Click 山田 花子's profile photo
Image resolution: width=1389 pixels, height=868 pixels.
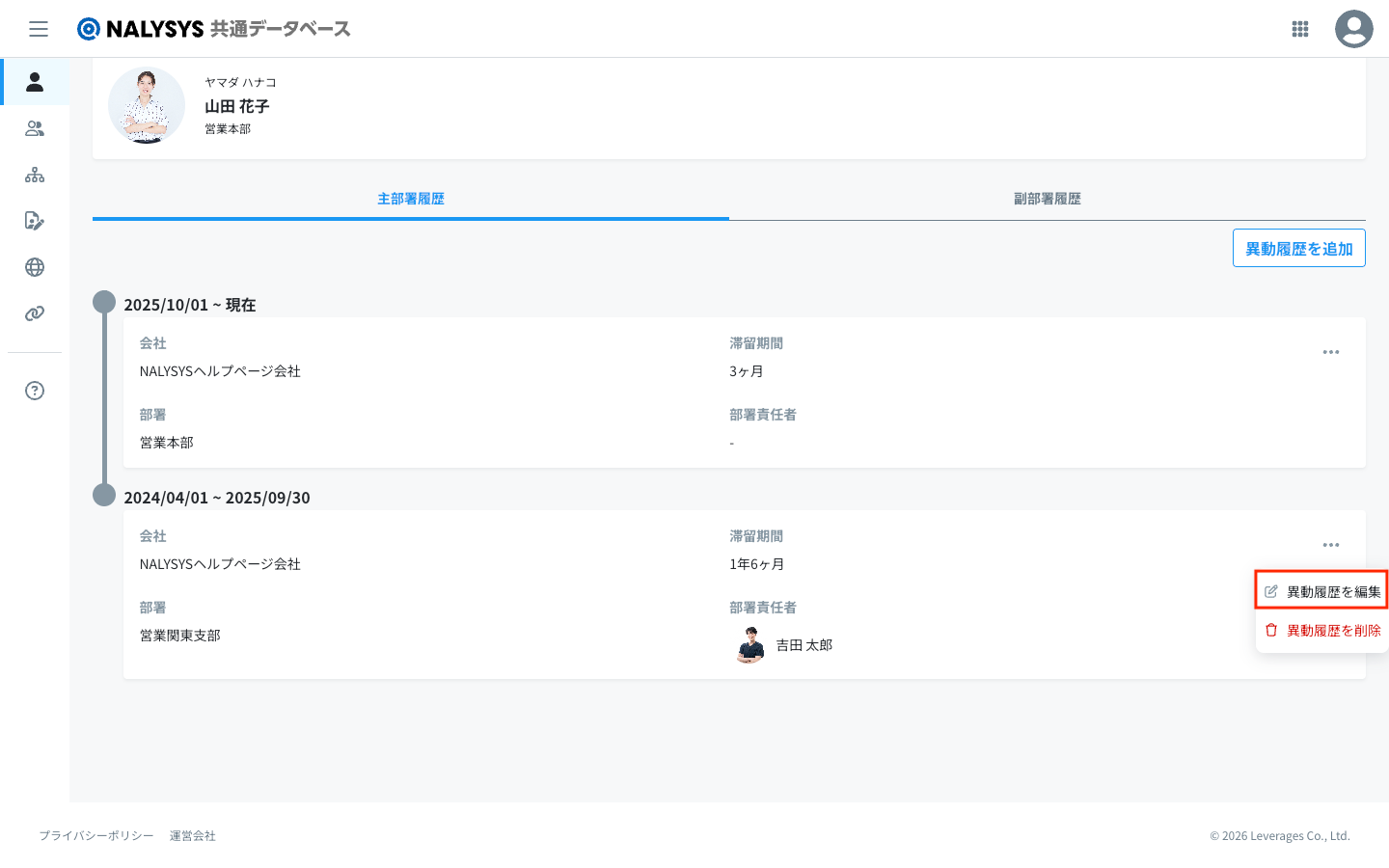tap(147, 105)
